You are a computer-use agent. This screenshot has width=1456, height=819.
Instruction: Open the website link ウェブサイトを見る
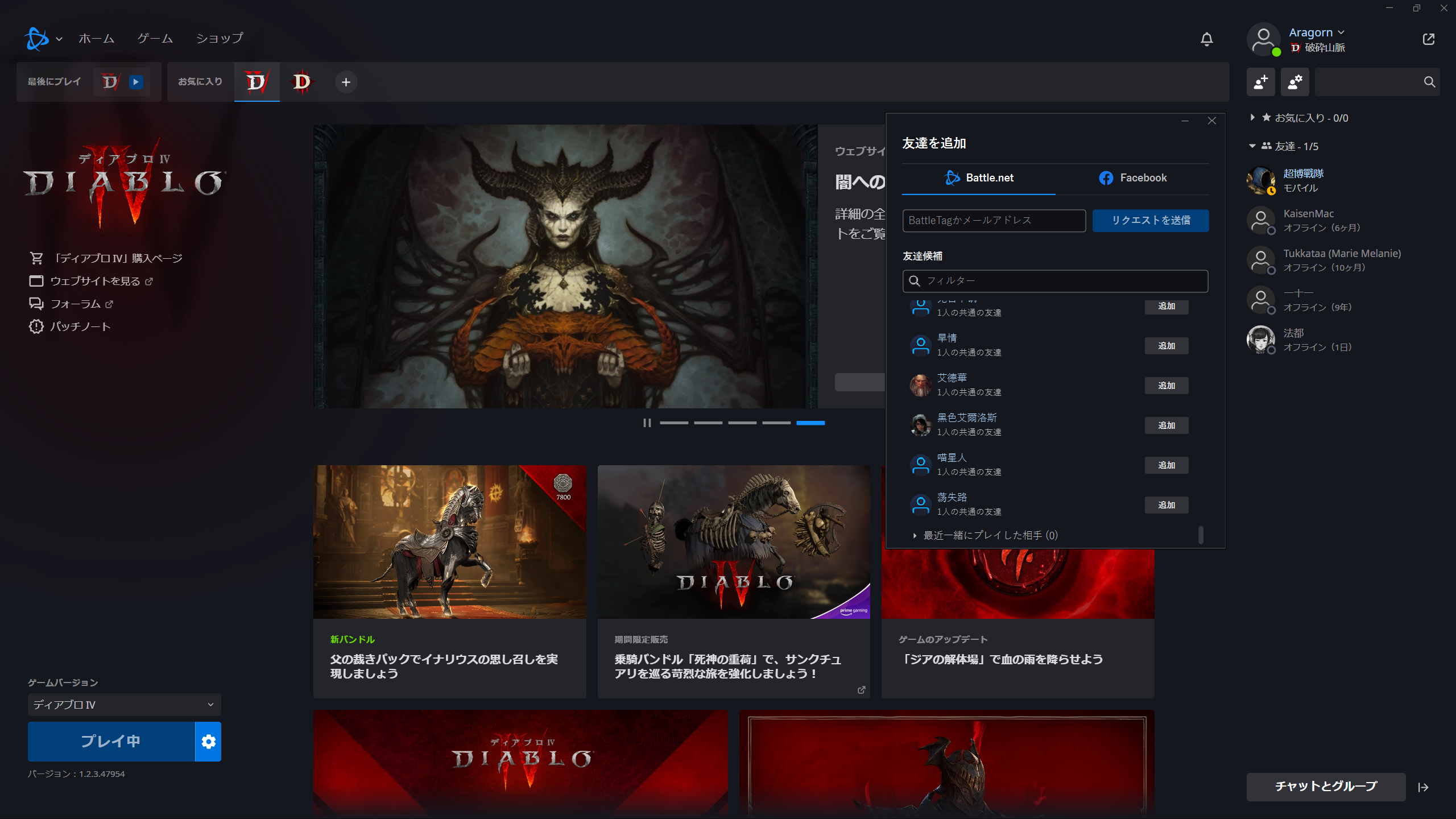click(x=91, y=281)
